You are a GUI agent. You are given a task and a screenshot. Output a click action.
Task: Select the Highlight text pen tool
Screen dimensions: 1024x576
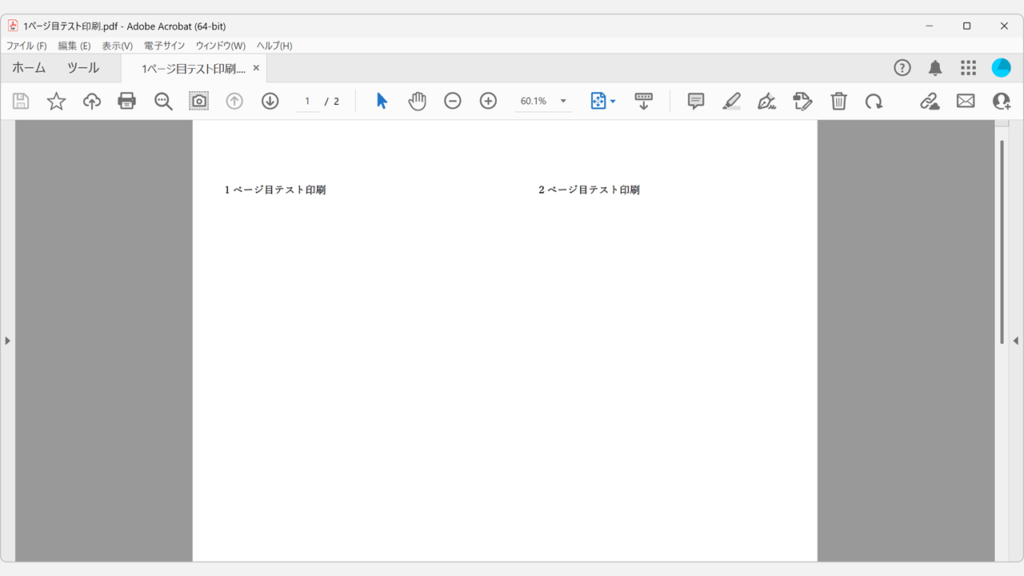(x=731, y=101)
